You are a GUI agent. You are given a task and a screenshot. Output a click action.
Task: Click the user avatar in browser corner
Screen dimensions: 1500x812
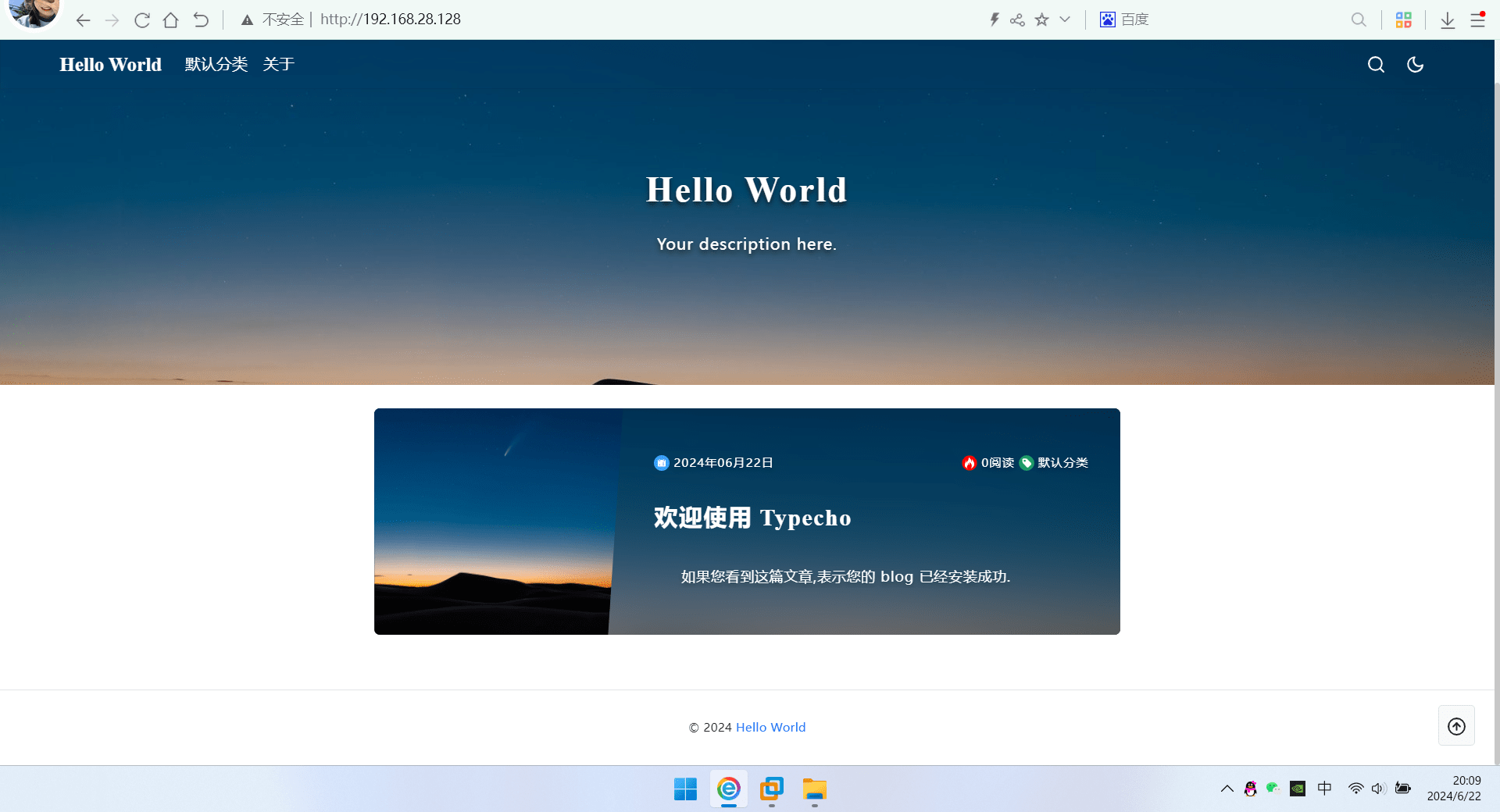click(x=34, y=13)
